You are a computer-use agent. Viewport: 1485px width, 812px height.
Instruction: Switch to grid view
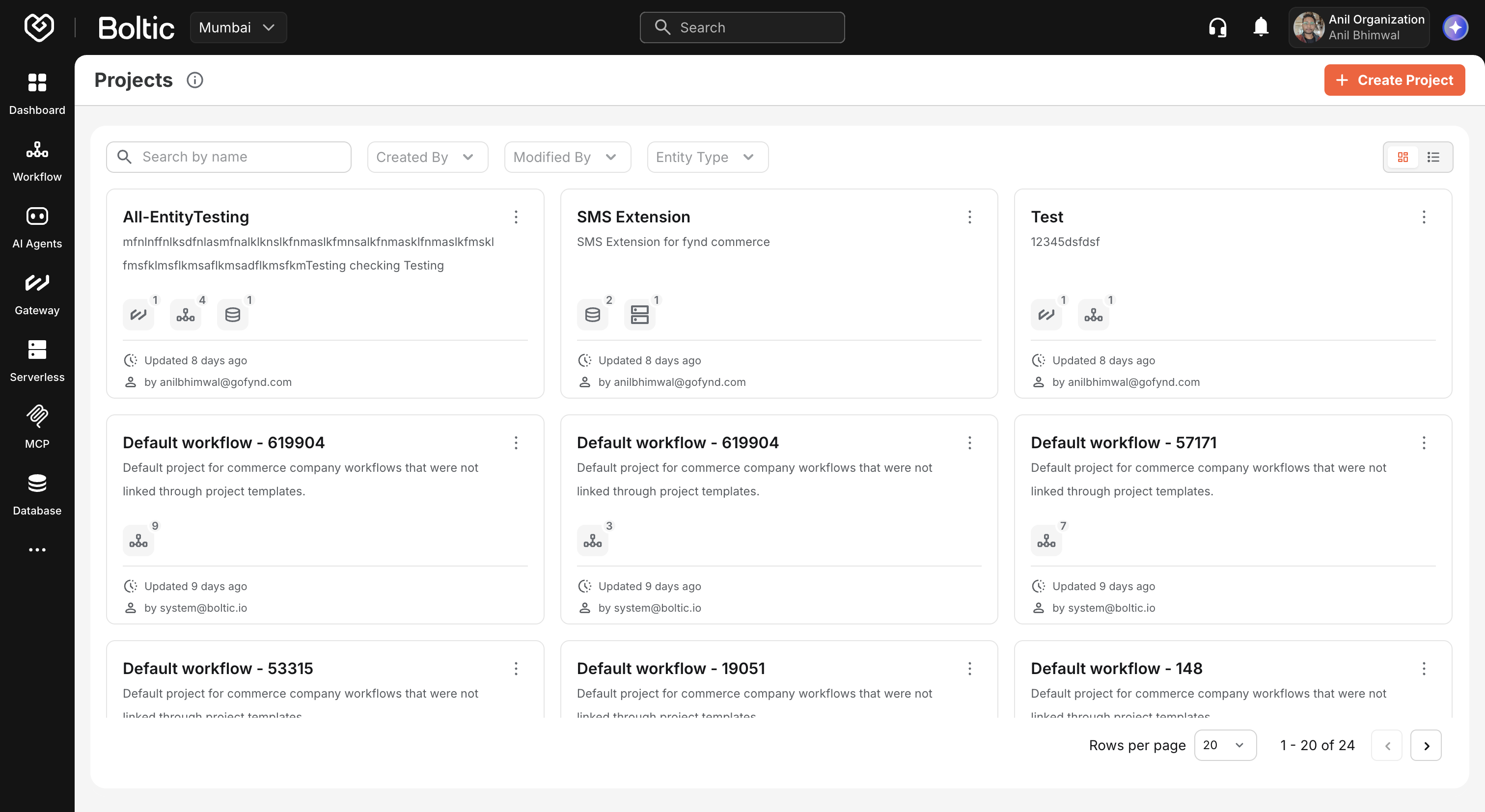(1403, 157)
